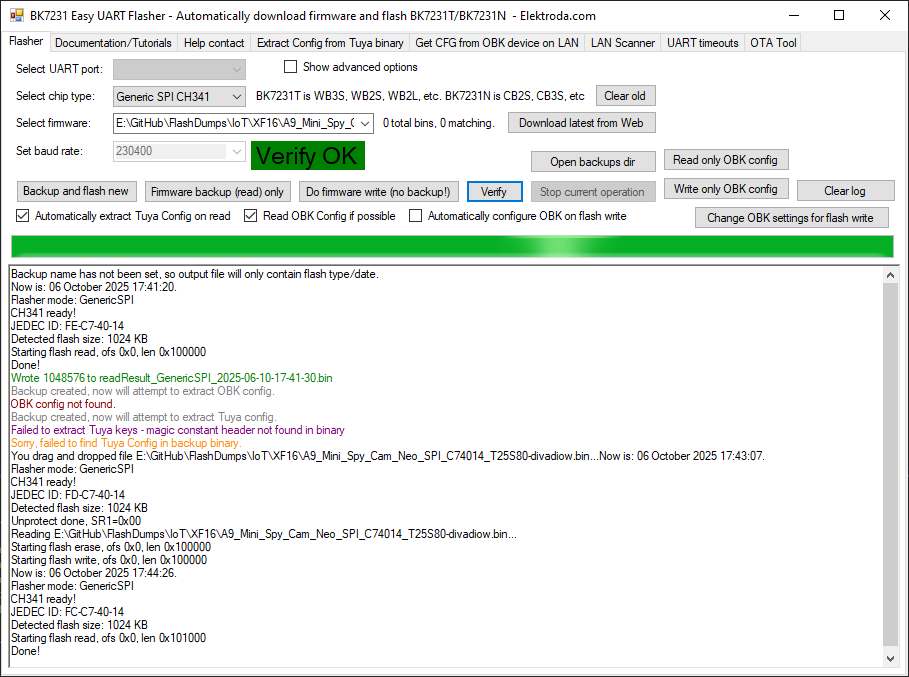Minimize the BK7231 Easy UART Flasher window
This screenshot has width=909, height=677.
tap(794, 15)
